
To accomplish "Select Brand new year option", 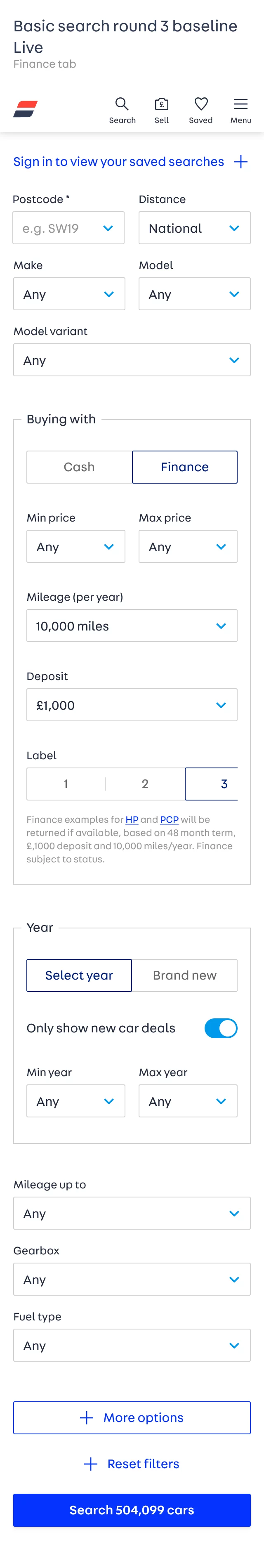I will [184, 975].
